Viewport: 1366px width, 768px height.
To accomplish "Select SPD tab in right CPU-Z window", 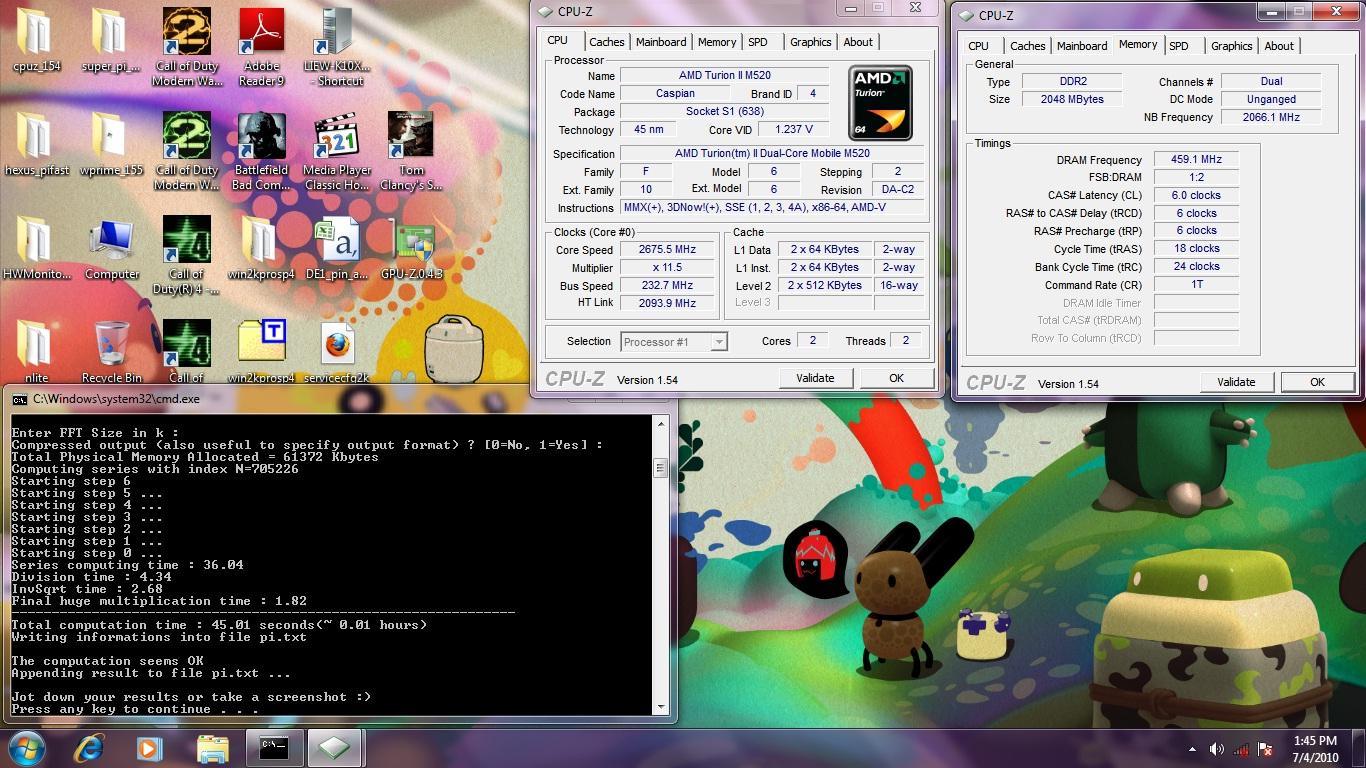I will click(x=1179, y=46).
